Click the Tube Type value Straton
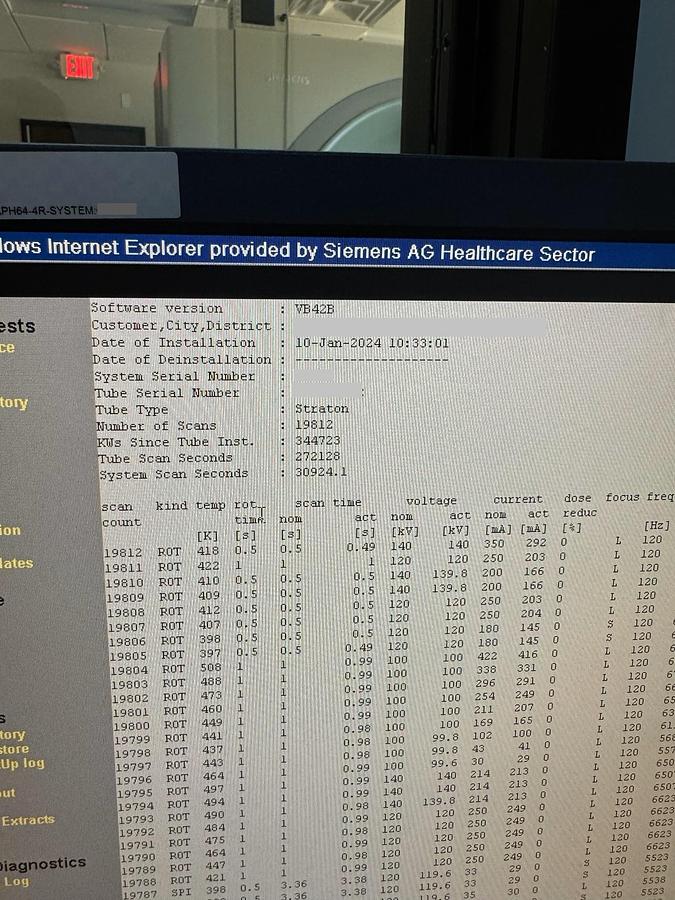Viewport: 675px width, 900px height. (x=321, y=409)
